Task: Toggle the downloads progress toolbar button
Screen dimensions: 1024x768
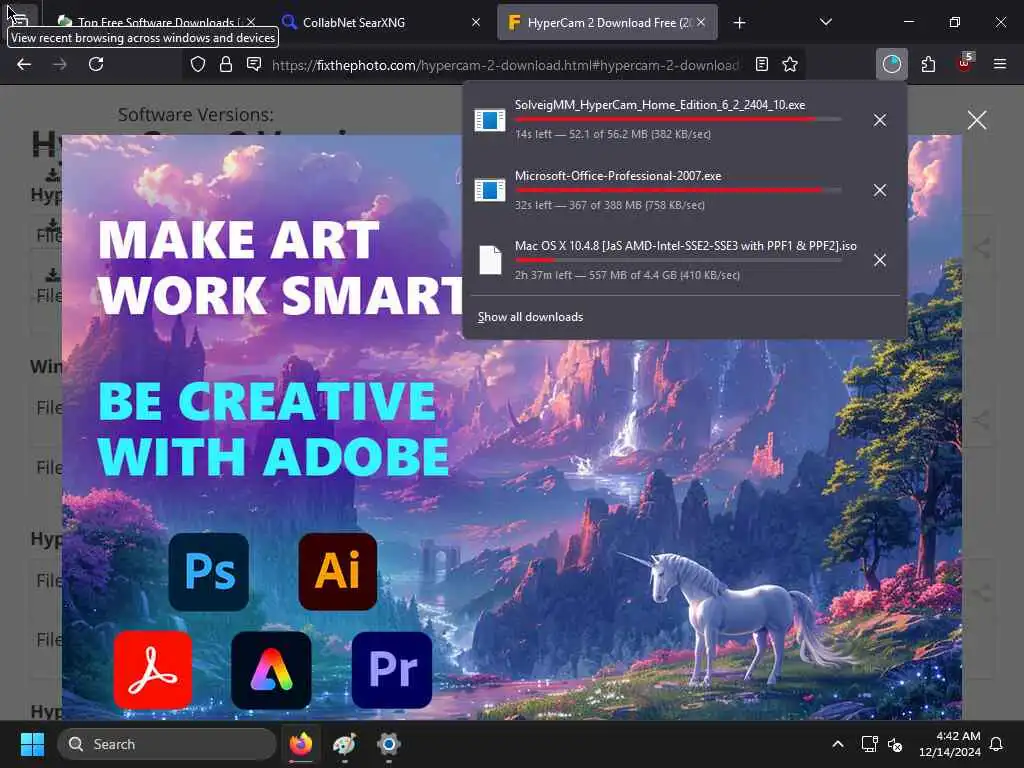Action: pyautogui.click(x=891, y=64)
